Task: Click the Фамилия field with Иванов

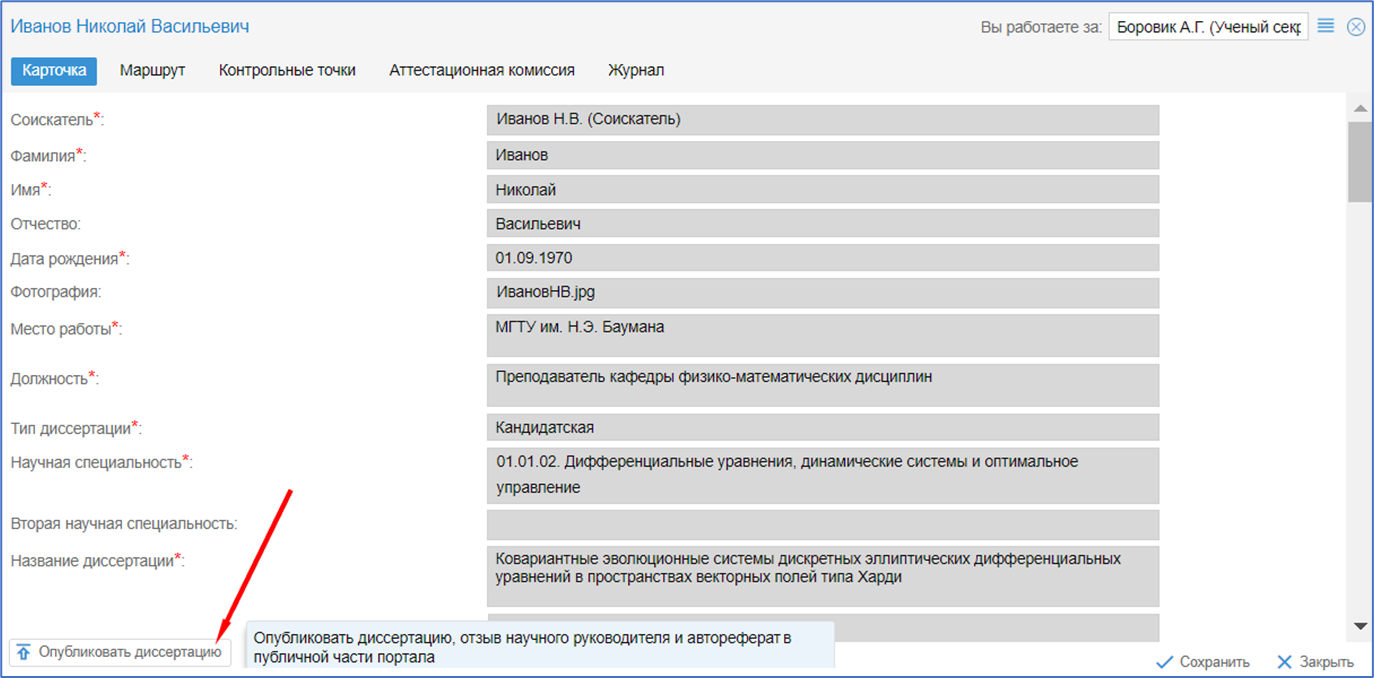Action: tap(822, 155)
